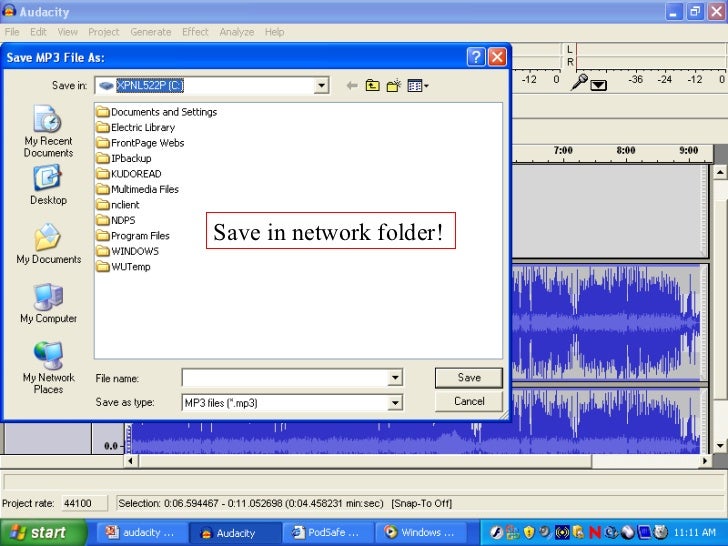Close the Save MP3 File As dialog
728x546 pixels.
point(497,57)
